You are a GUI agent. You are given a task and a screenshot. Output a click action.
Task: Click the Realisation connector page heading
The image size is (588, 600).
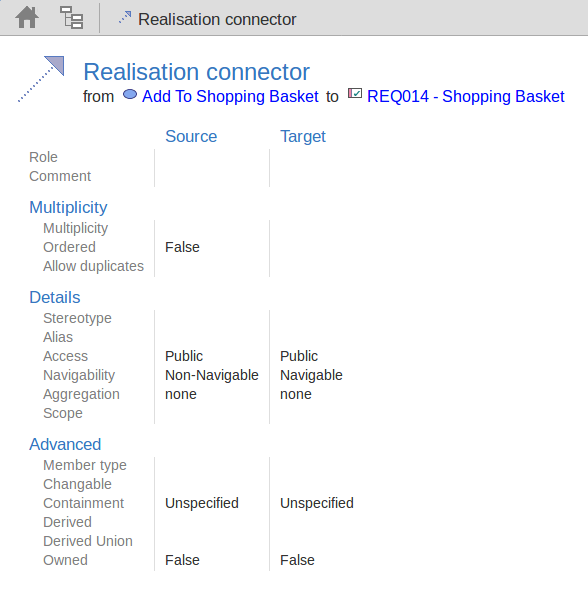click(x=196, y=72)
